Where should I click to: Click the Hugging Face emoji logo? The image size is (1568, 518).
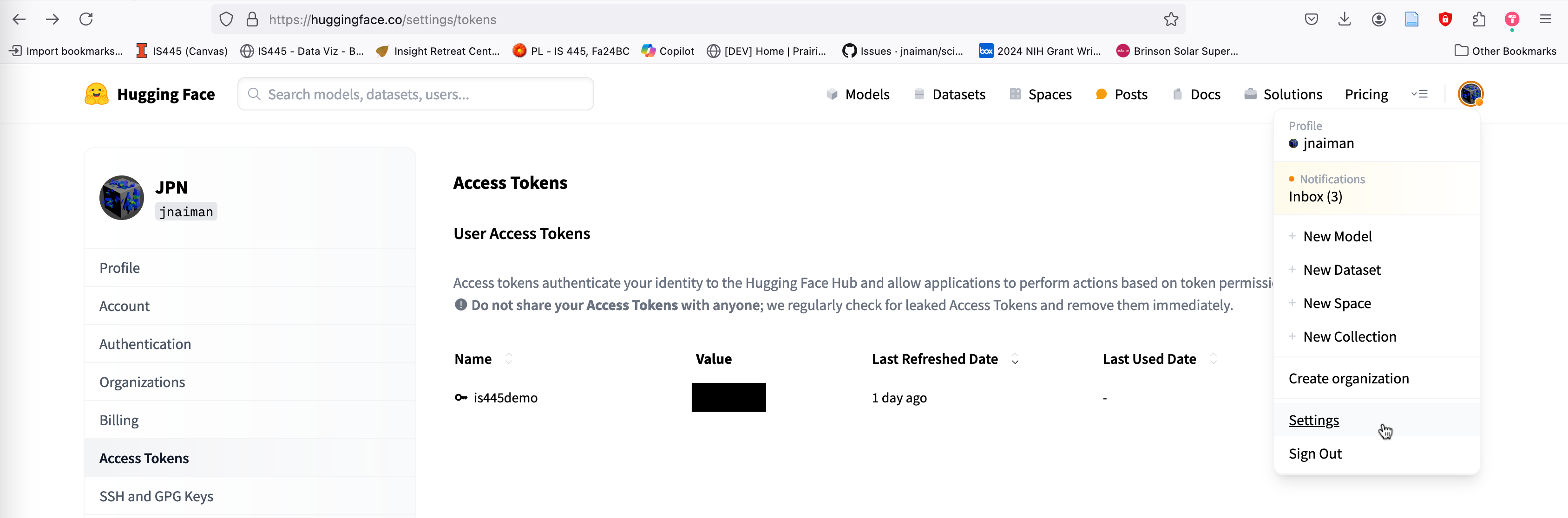pyautogui.click(x=96, y=94)
